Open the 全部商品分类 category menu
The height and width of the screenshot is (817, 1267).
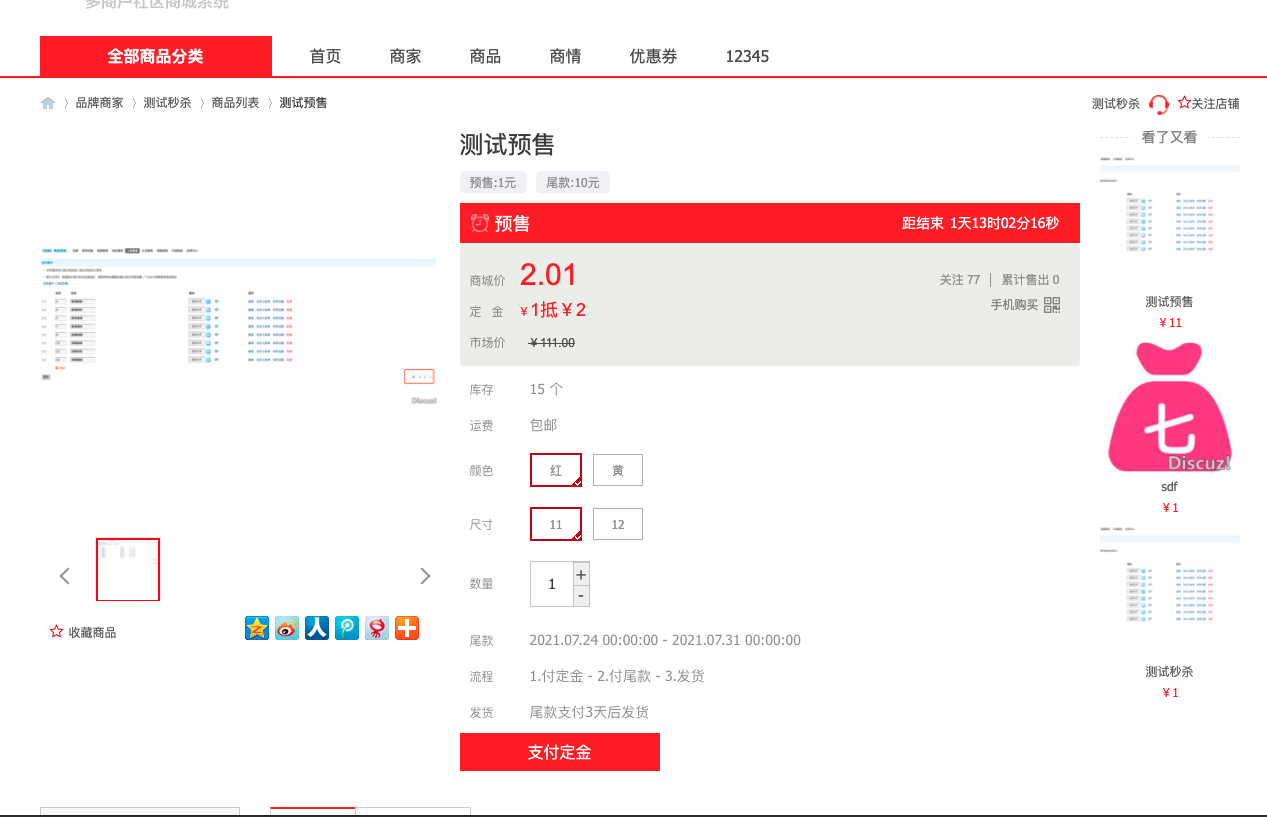click(x=156, y=57)
